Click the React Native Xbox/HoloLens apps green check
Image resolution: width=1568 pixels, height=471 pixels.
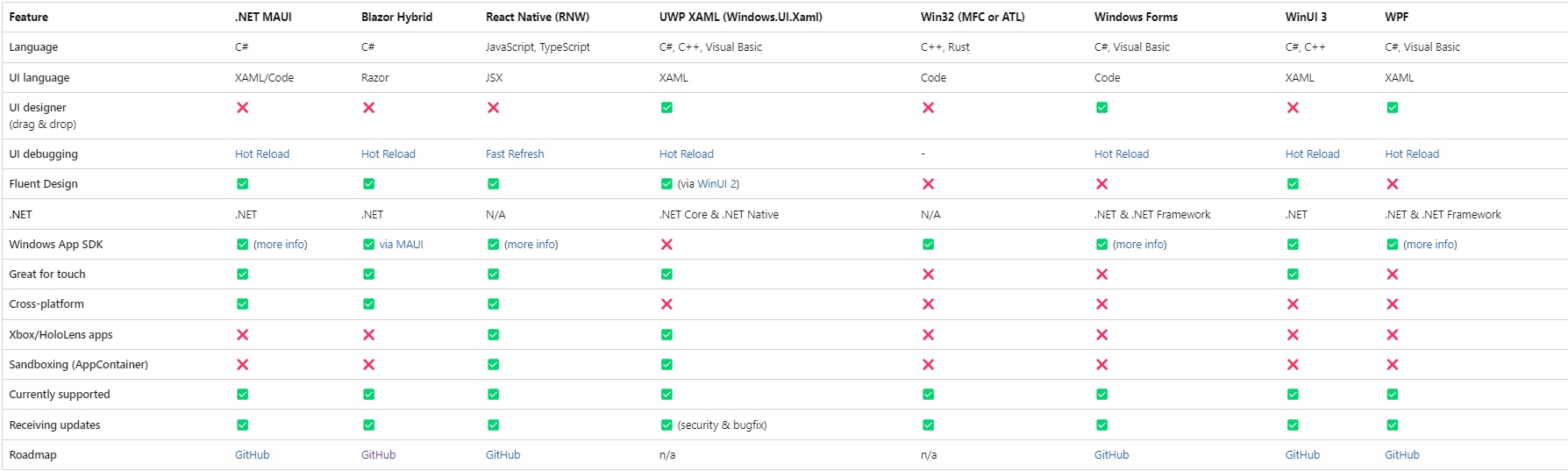pyautogui.click(x=493, y=335)
